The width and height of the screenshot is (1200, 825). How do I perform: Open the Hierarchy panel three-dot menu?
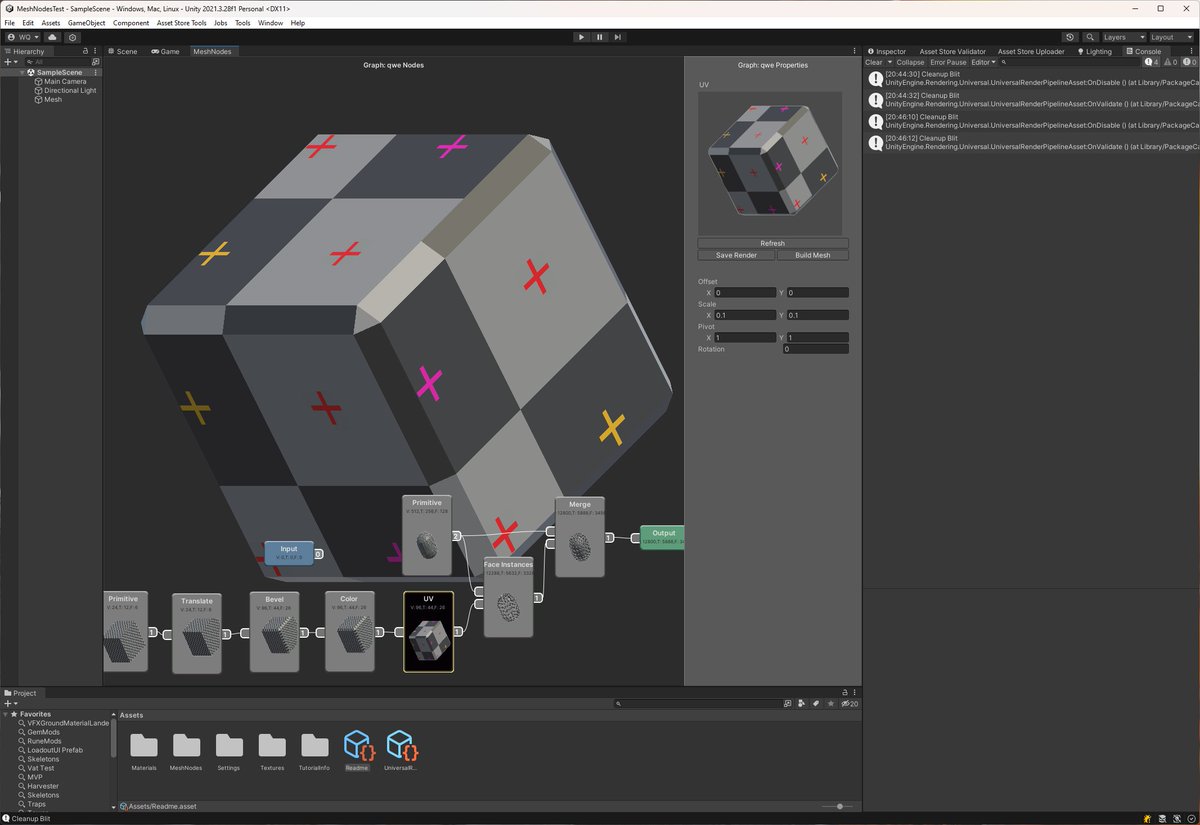point(96,51)
